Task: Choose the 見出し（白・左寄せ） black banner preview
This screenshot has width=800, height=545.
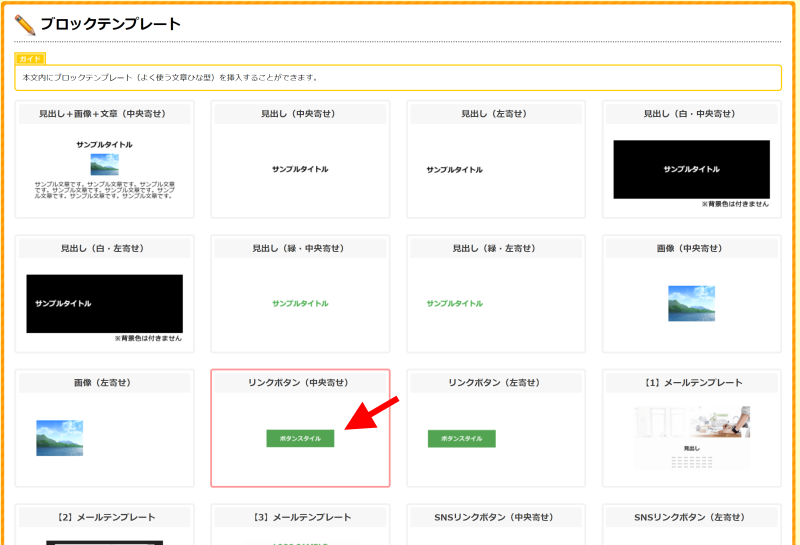Action: click(105, 304)
